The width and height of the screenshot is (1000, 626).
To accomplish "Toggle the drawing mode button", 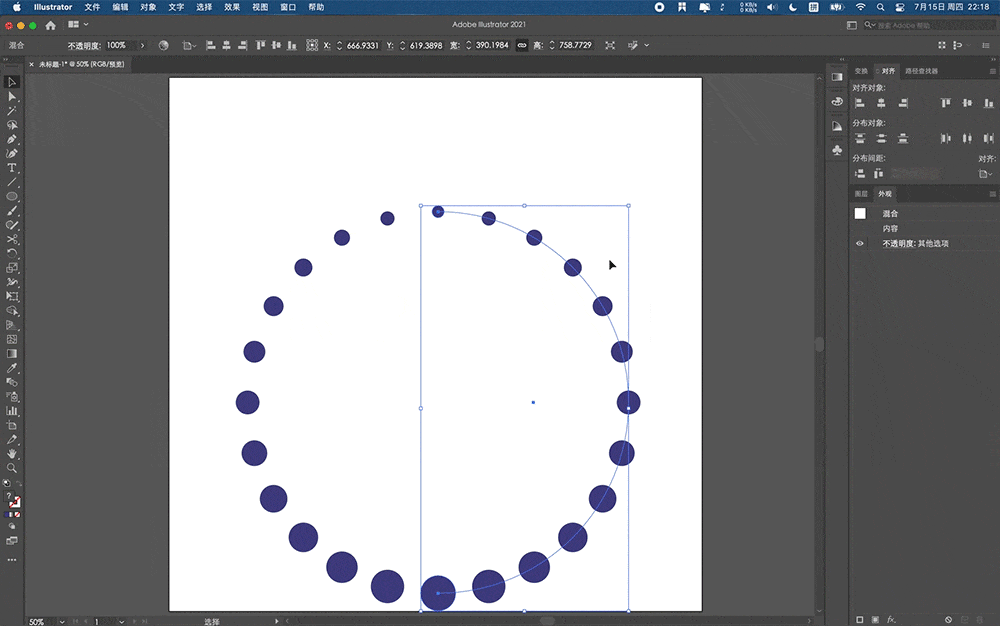I will [x=11, y=527].
